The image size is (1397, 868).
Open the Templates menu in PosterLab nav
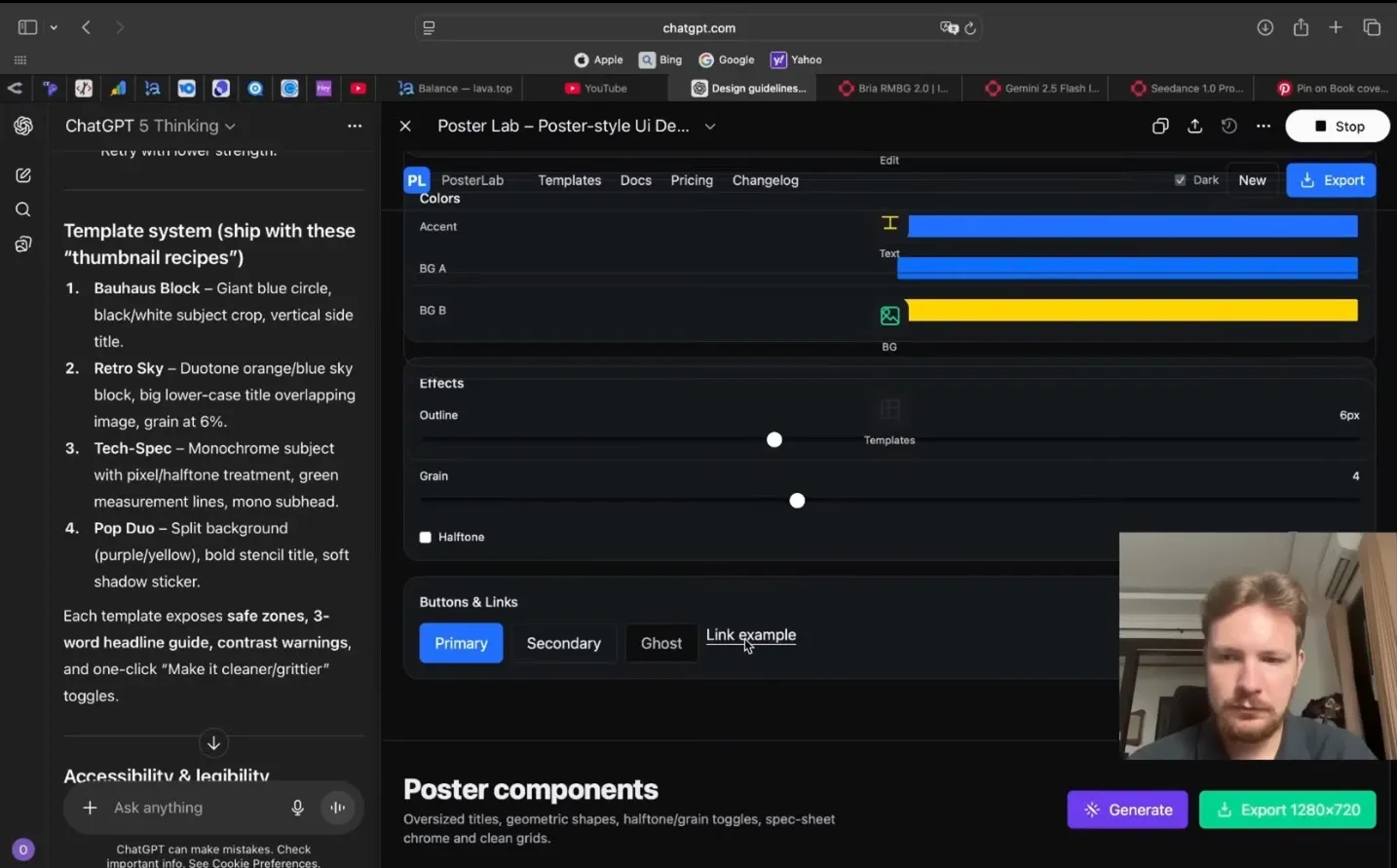click(x=569, y=180)
